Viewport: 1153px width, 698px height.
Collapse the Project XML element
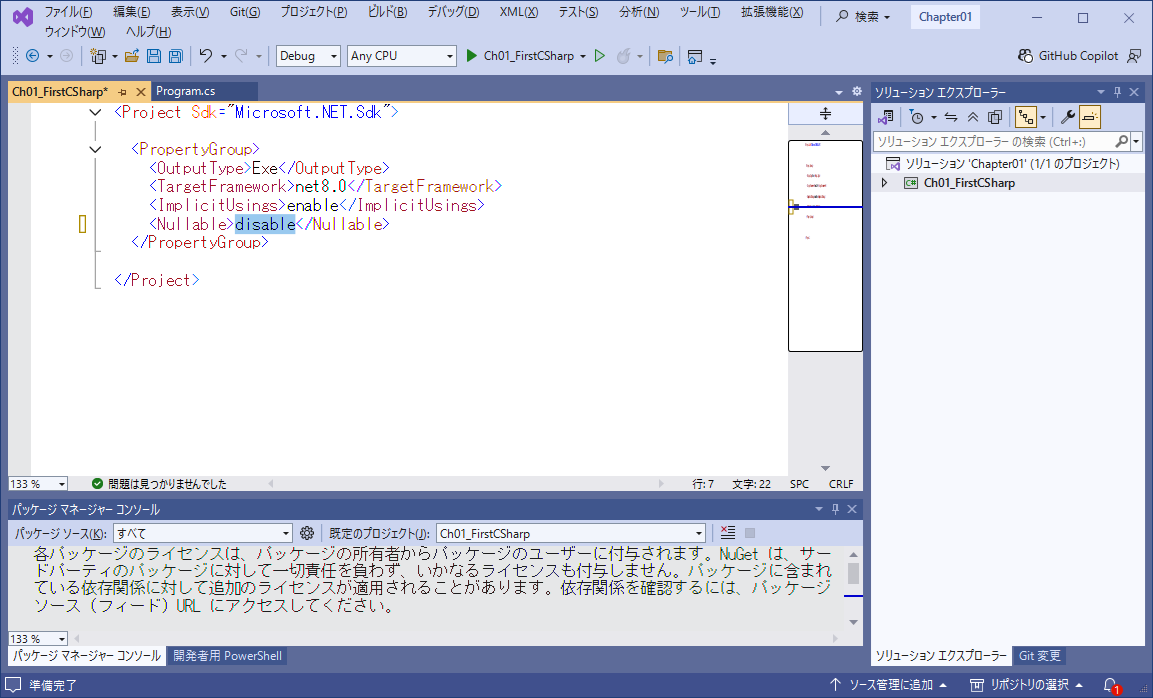point(95,113)
